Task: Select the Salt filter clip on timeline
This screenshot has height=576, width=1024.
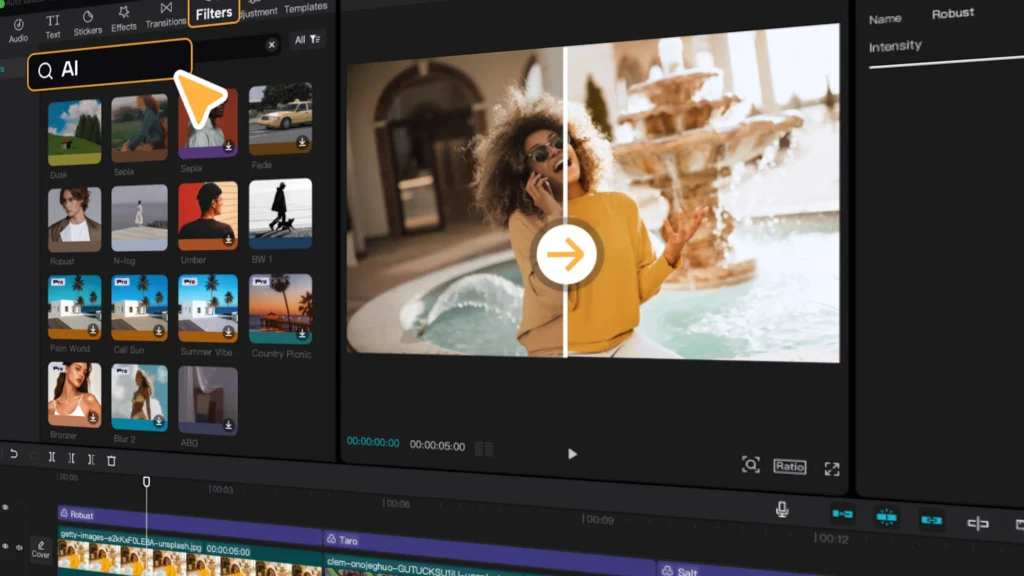Action: (841, 569)
